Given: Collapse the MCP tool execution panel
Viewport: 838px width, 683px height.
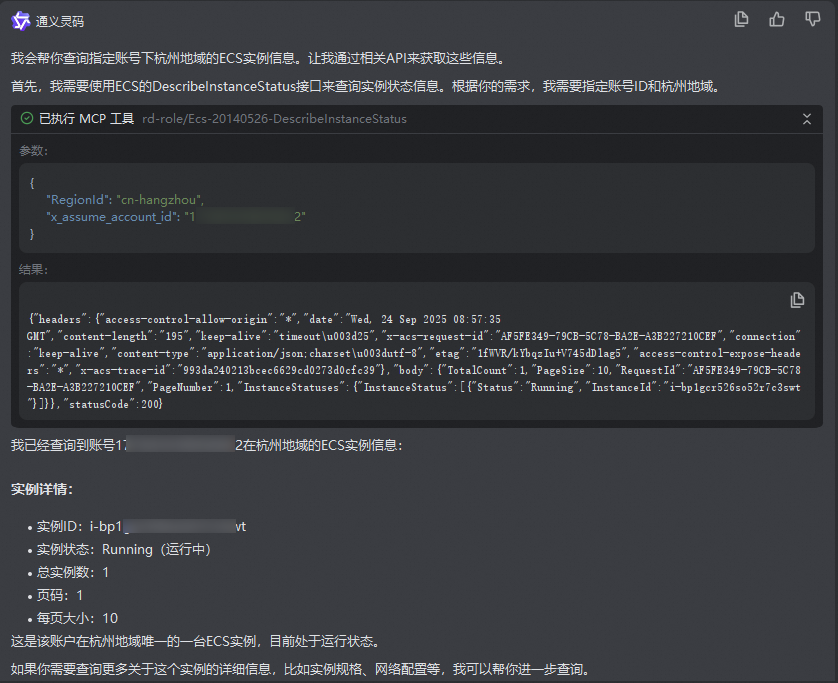Looking at the screenshot, I should (x=807, y=119).
